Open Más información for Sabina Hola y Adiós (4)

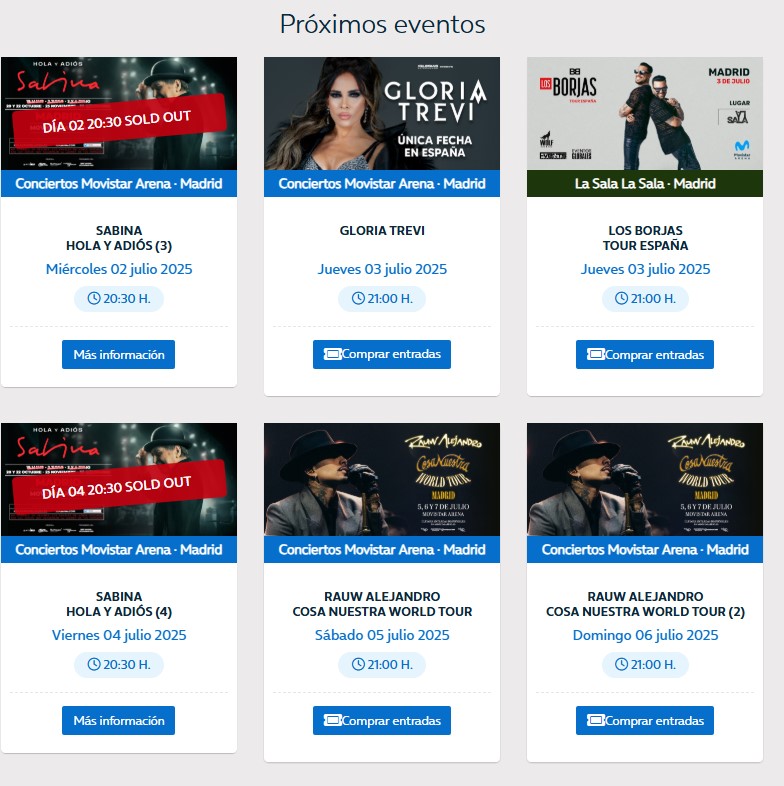point(118,720)
